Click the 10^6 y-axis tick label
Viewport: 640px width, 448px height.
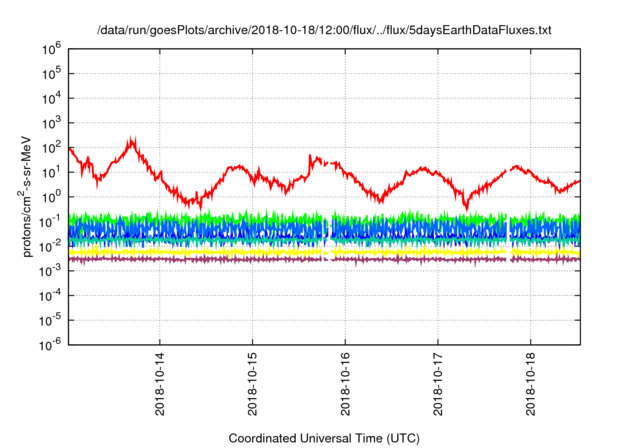pos(51,49)
